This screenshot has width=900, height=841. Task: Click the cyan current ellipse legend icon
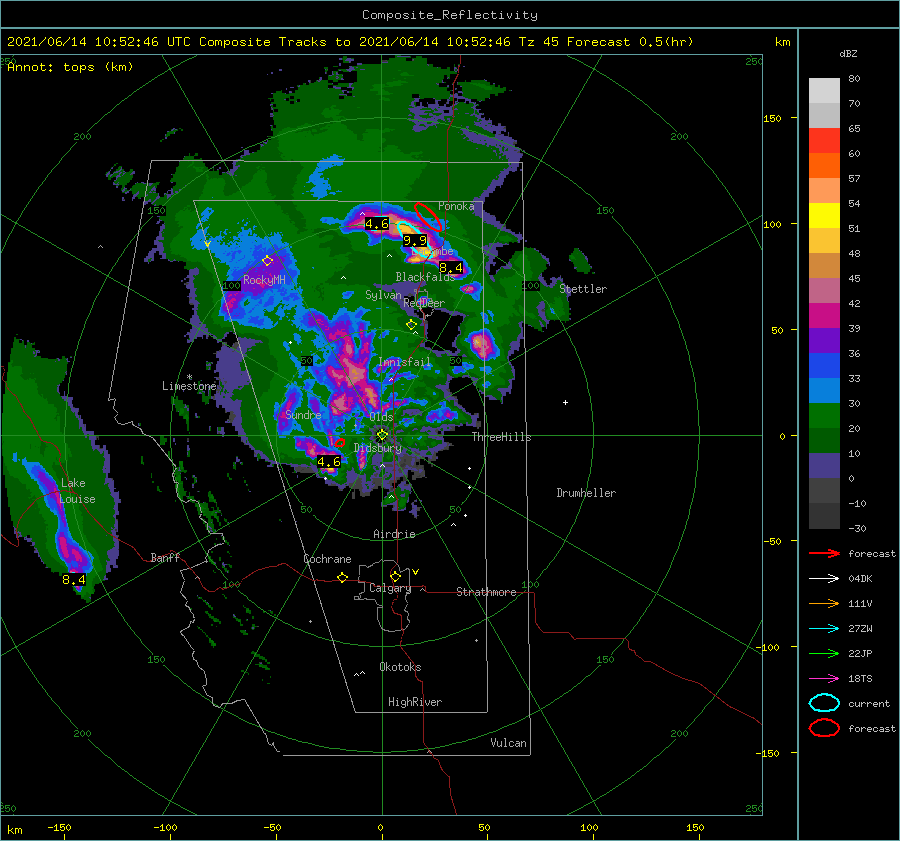[824, 703]
